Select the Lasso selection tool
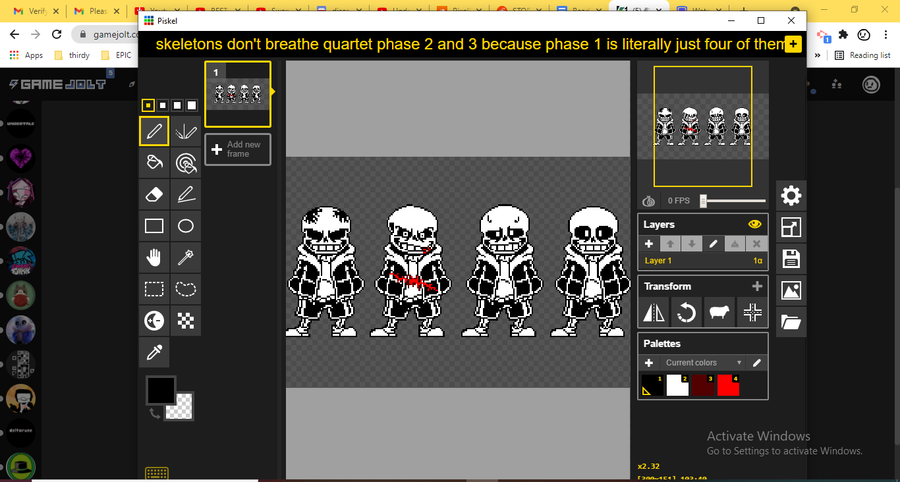 (185, 289)
